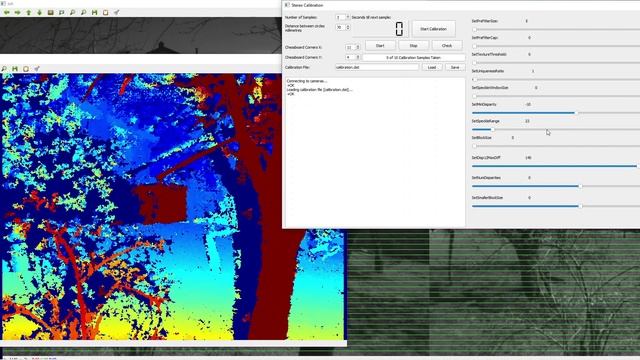The width and height of the screenshot is (640, 360).
Task: Click the SetDisp12MaxDiff slider track
Action: pyautogui.click(x=556, y=166)
